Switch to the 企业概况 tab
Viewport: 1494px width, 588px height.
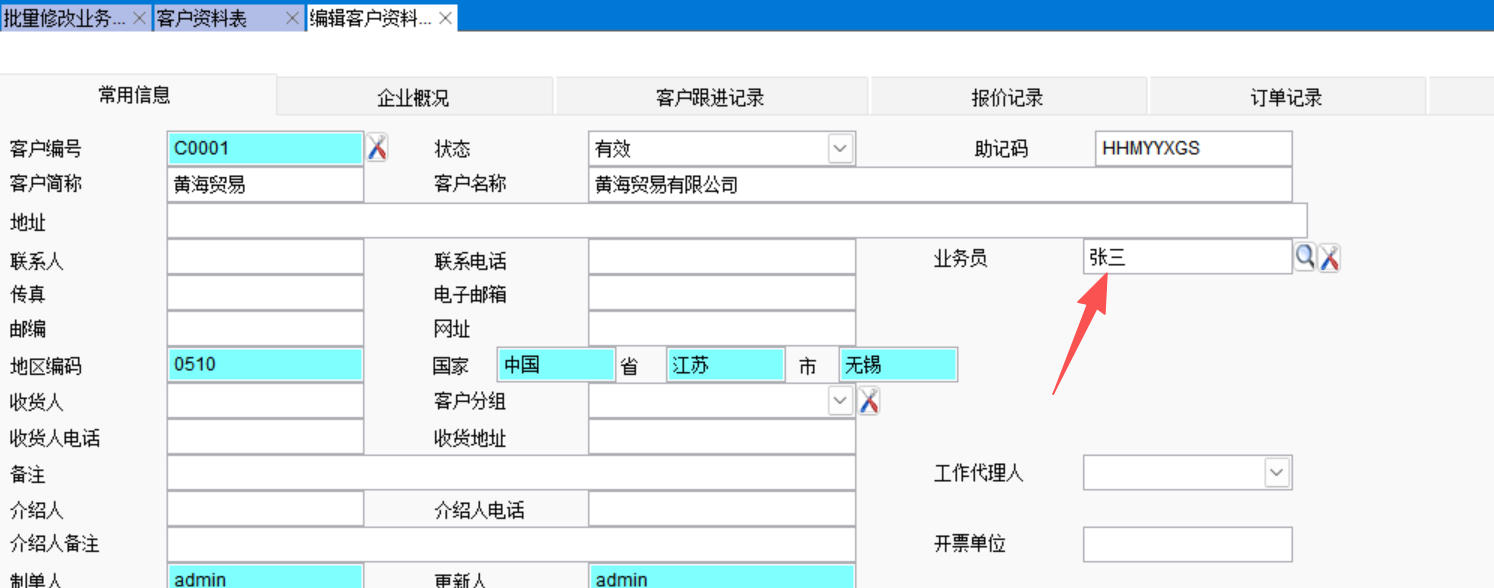(x=413, y=98)
